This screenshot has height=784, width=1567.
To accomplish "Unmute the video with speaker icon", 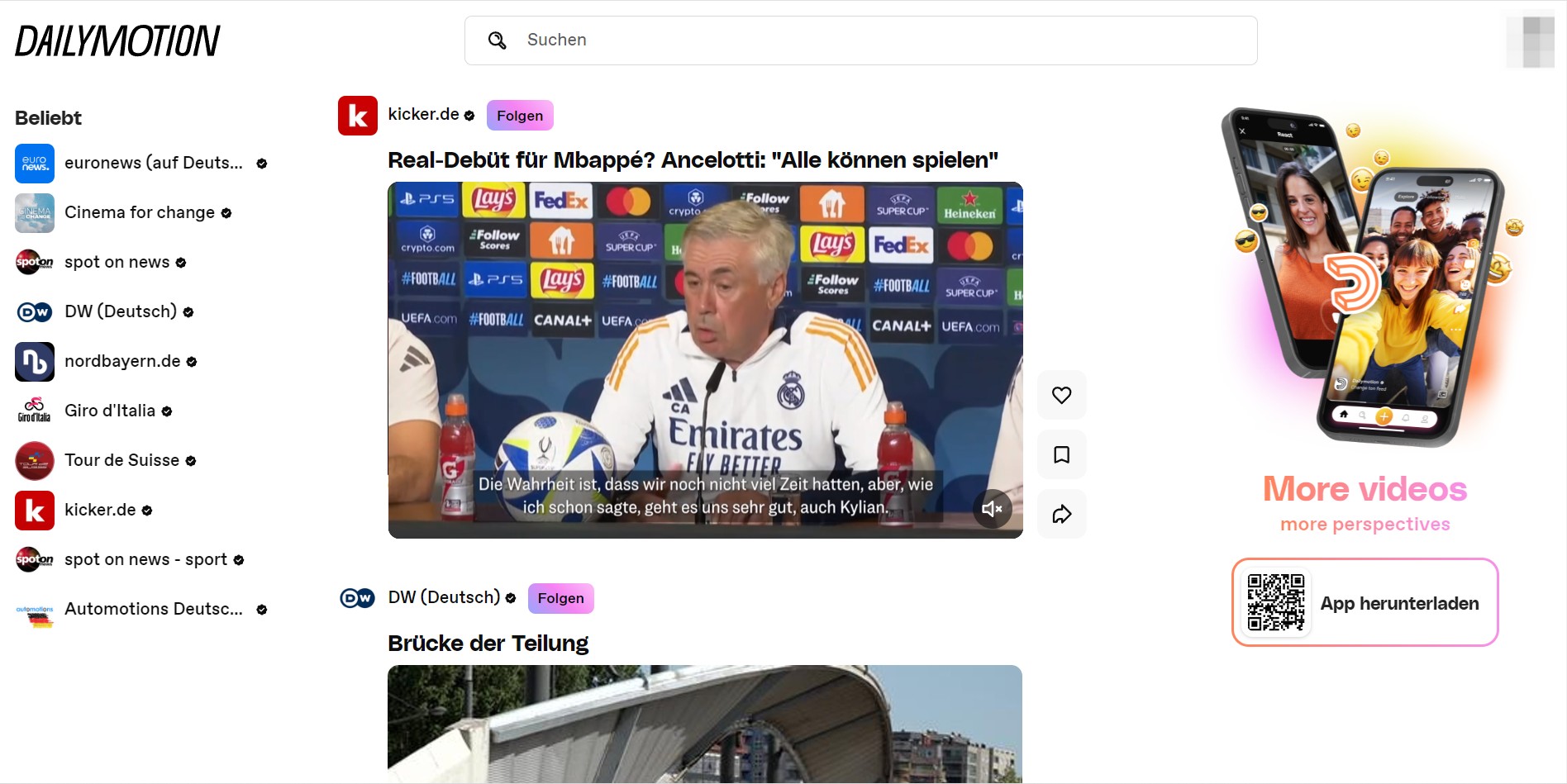I will click(992, 509).
